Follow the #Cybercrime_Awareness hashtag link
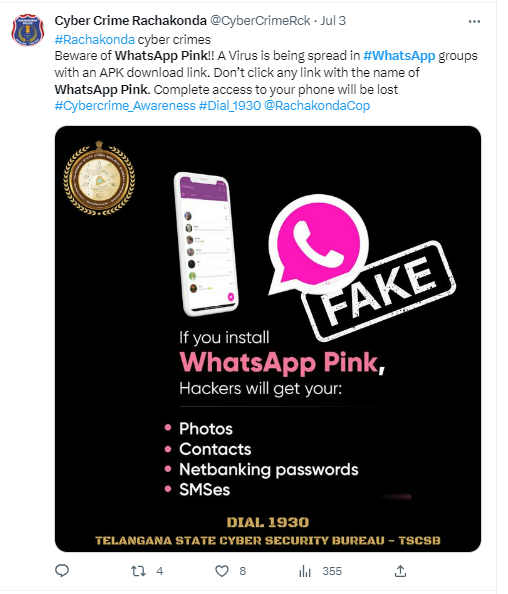The width and height of the screenshot is (508, 594). 125,106
